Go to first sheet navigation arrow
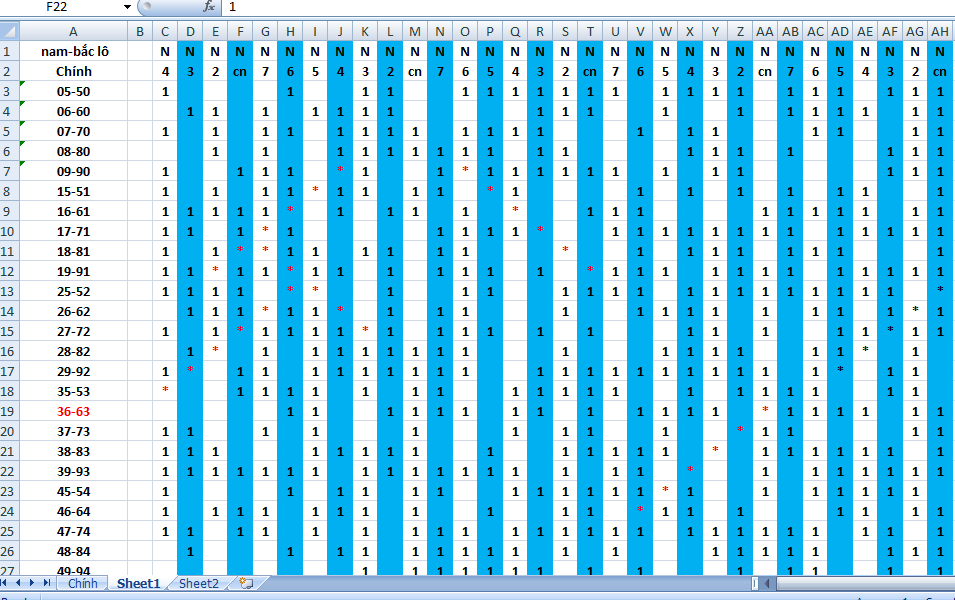955x600 pixels. pyautogui.click(x=6, y=583)
